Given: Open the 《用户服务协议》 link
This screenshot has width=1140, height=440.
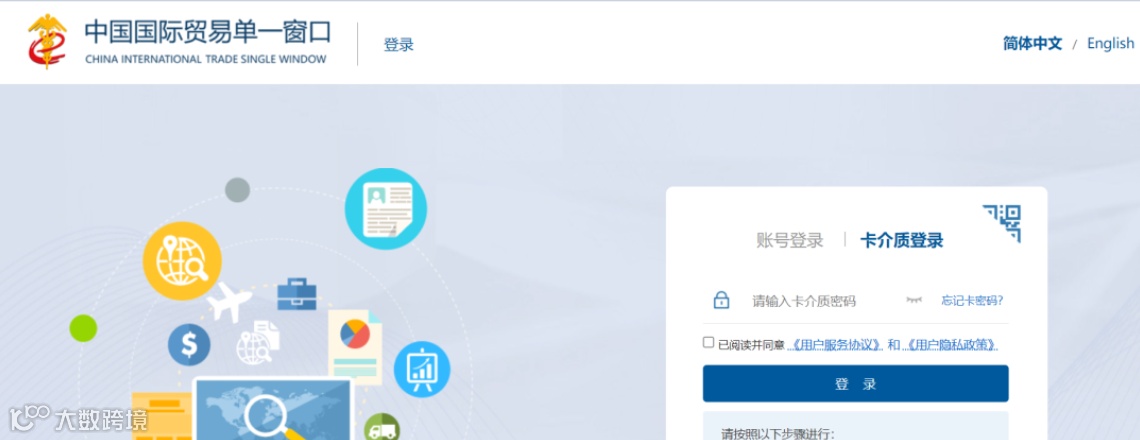Looking at the screenshot, I should coord(835,345).
